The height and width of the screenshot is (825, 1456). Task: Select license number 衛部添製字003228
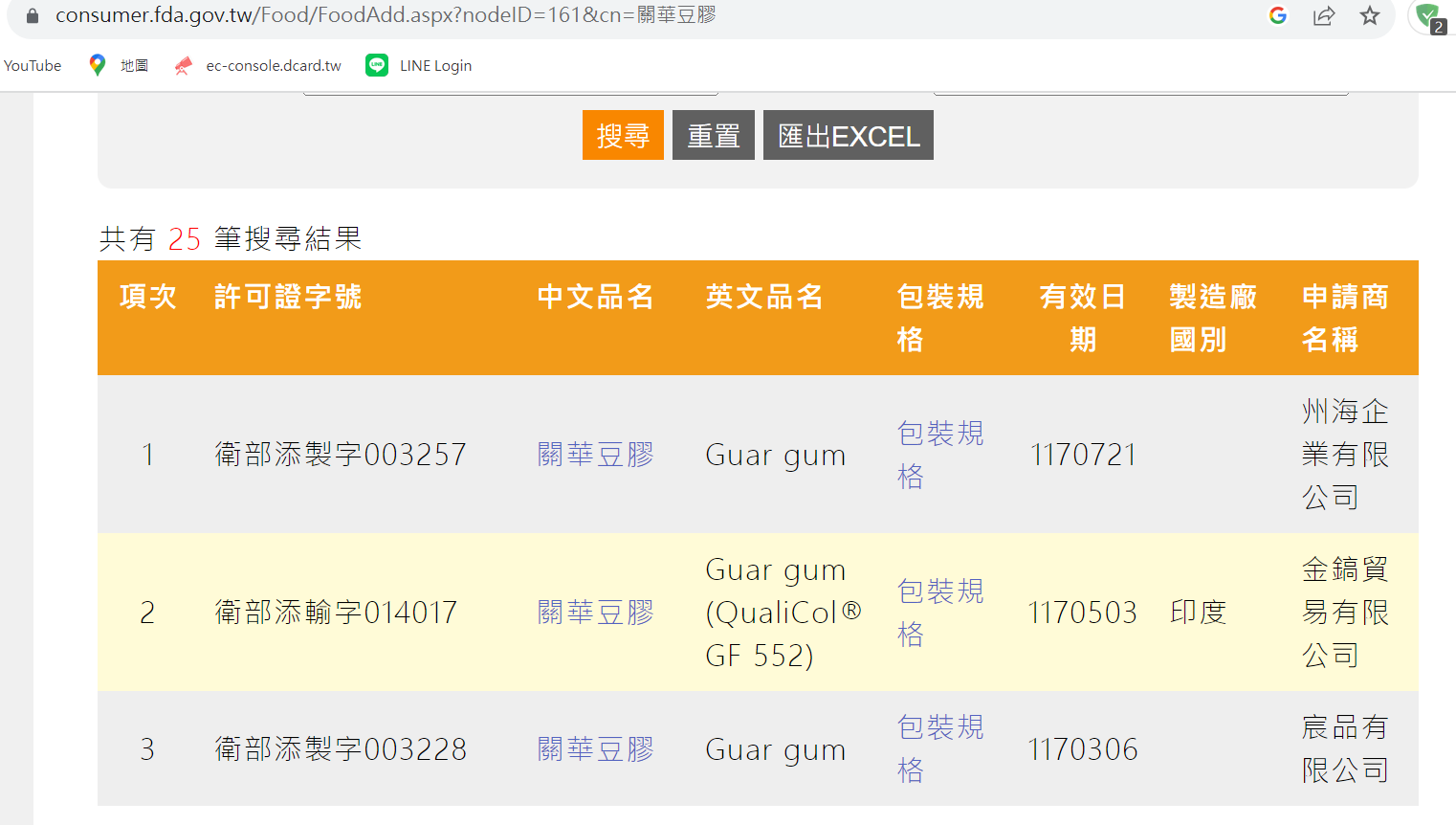pyautogui.click(x=341, y=749)
